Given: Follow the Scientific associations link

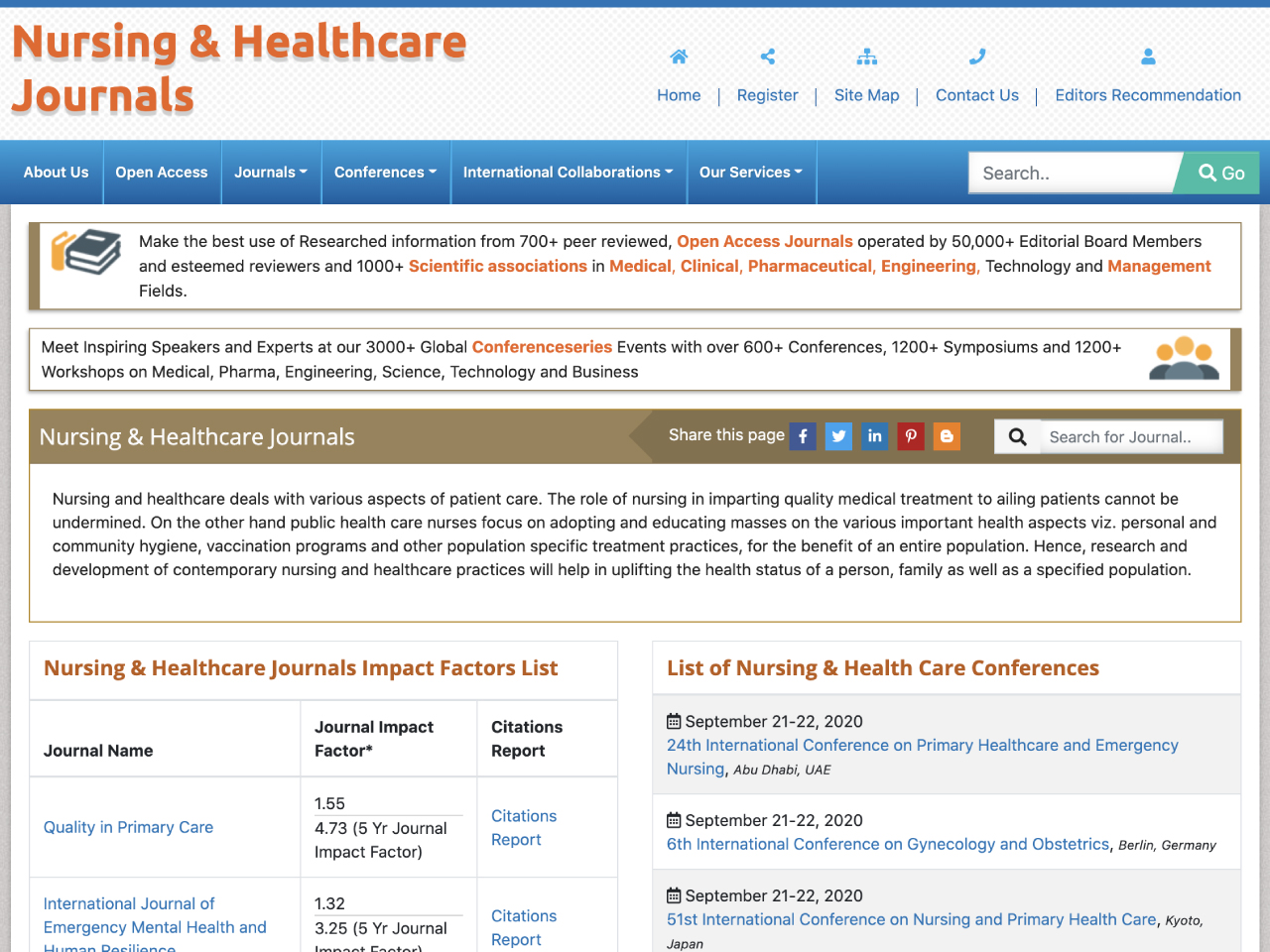Looking at the screenshot, I should tap(498, 266).
